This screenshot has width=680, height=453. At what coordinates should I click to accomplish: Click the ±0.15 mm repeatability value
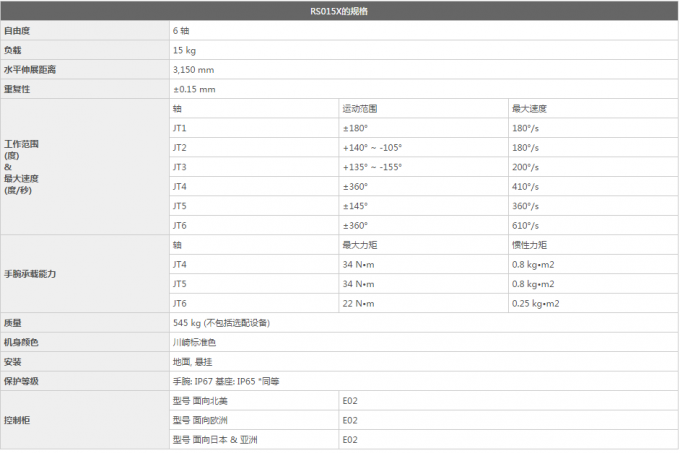[x=194, y=89]
